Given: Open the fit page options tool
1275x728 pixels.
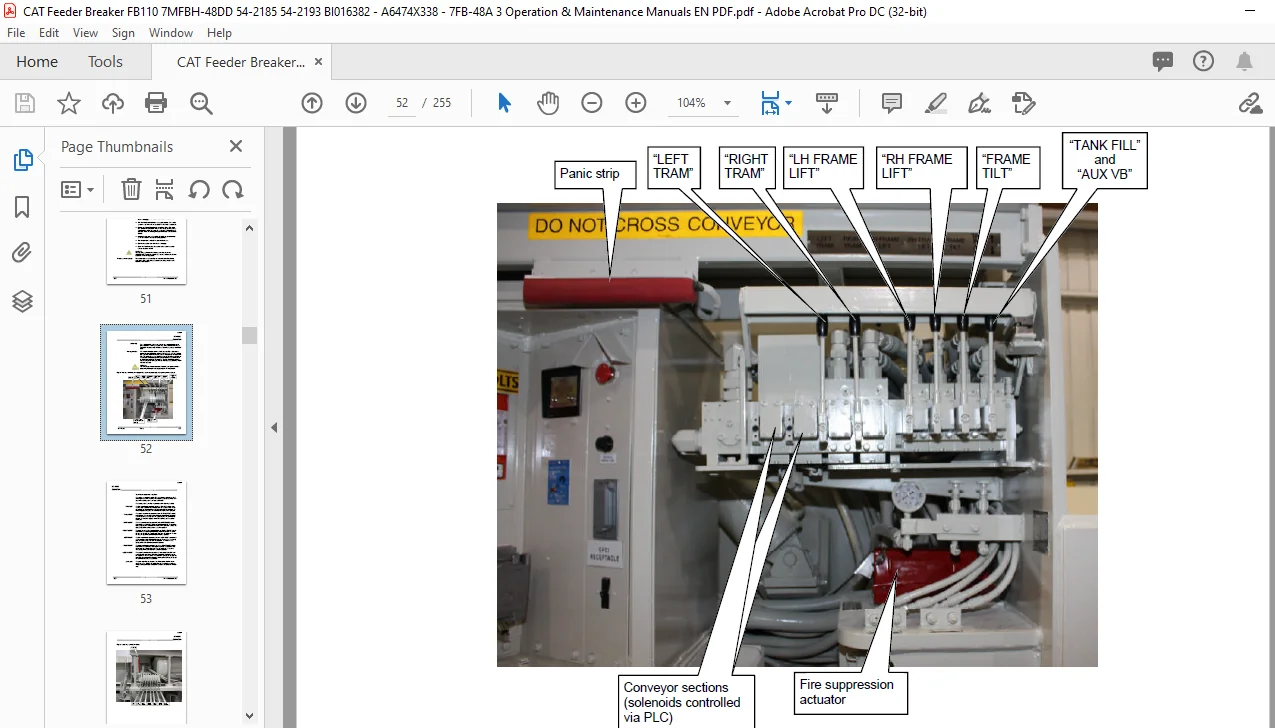Looking at the screenshot, I should coord(770,103).
